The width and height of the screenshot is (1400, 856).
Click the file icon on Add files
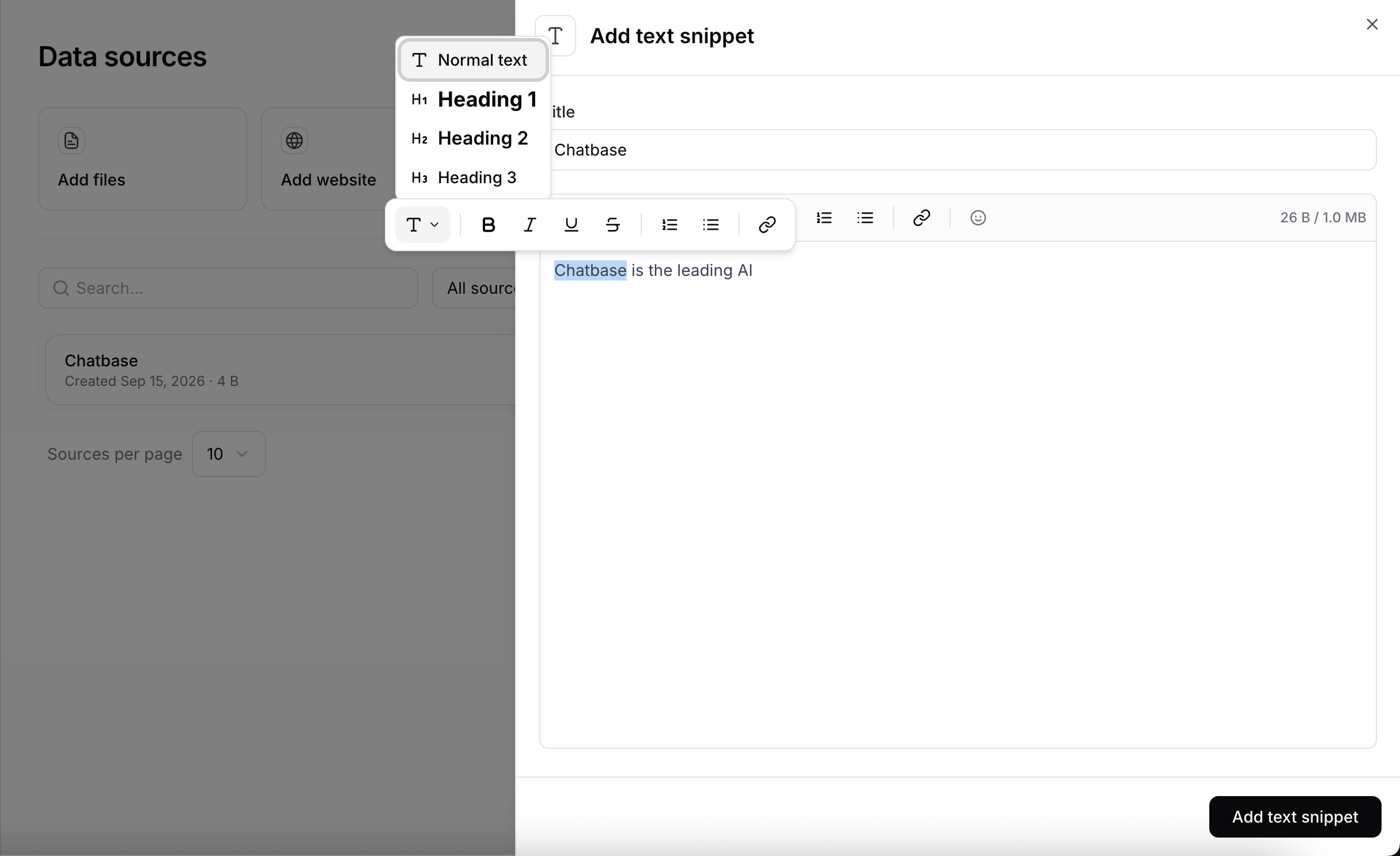tap(71, 141)
